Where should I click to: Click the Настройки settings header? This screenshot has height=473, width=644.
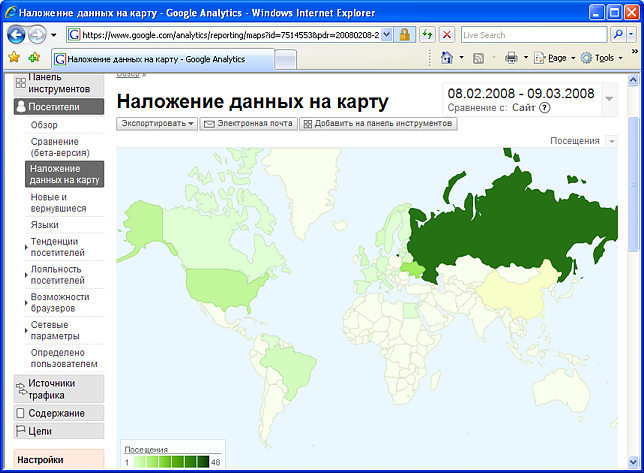59,459
